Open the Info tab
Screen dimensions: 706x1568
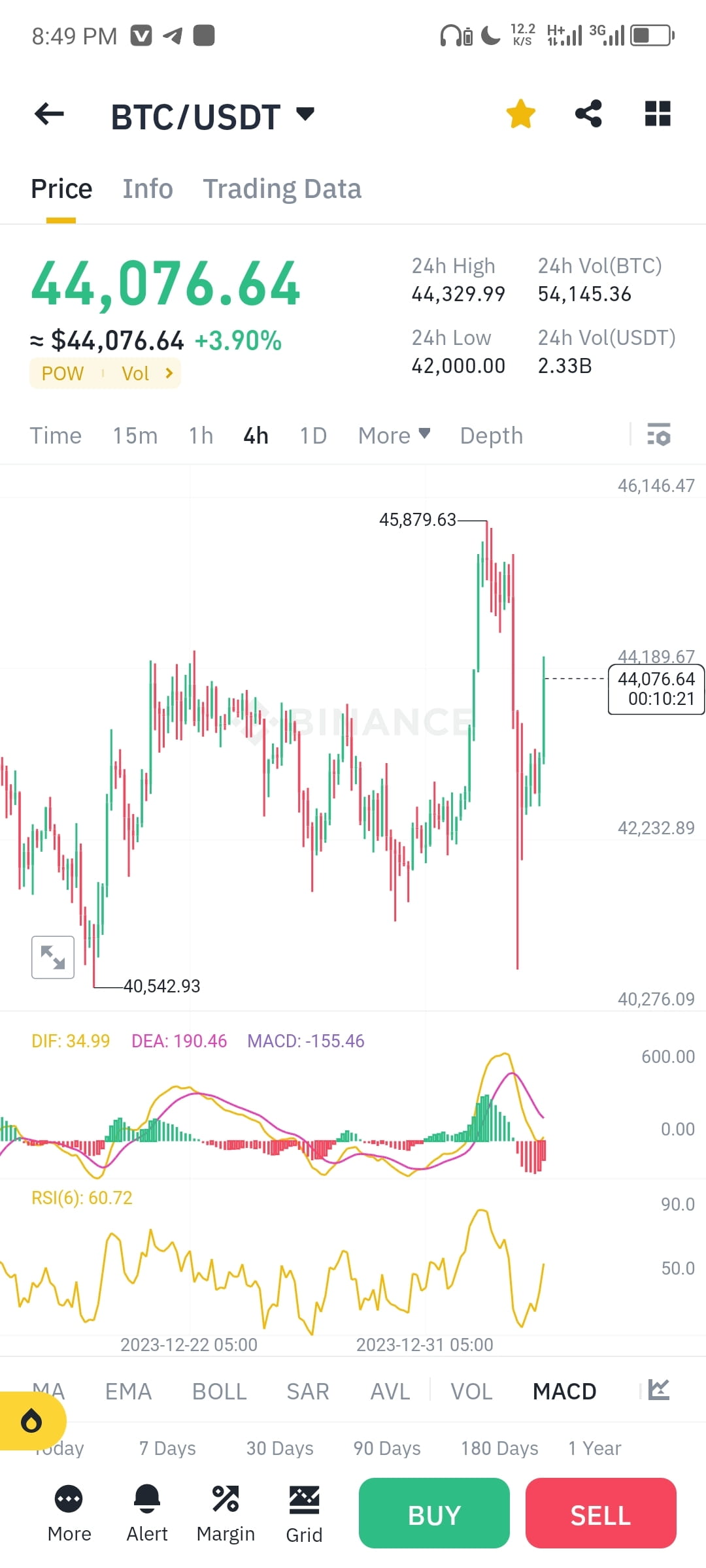pyautogui.click(x=147, y=188)
